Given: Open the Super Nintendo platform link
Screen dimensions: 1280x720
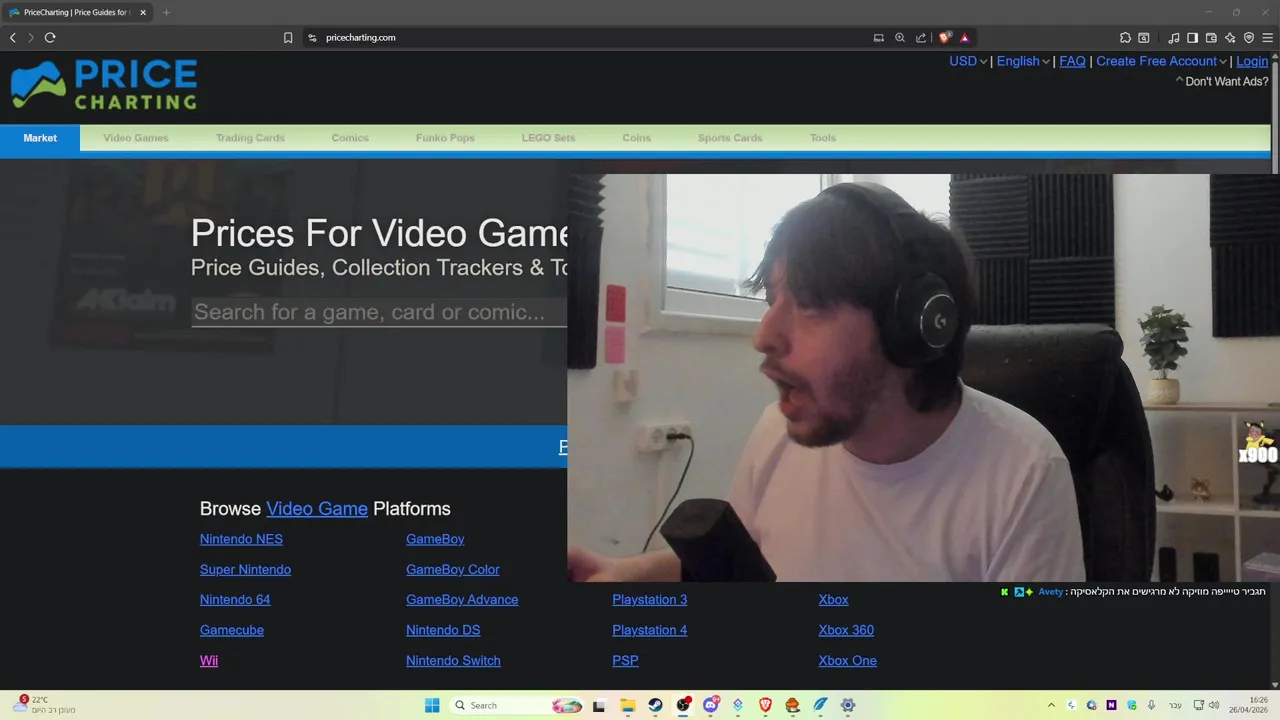Looking at the screenshot, I should [x=245, y=570].
